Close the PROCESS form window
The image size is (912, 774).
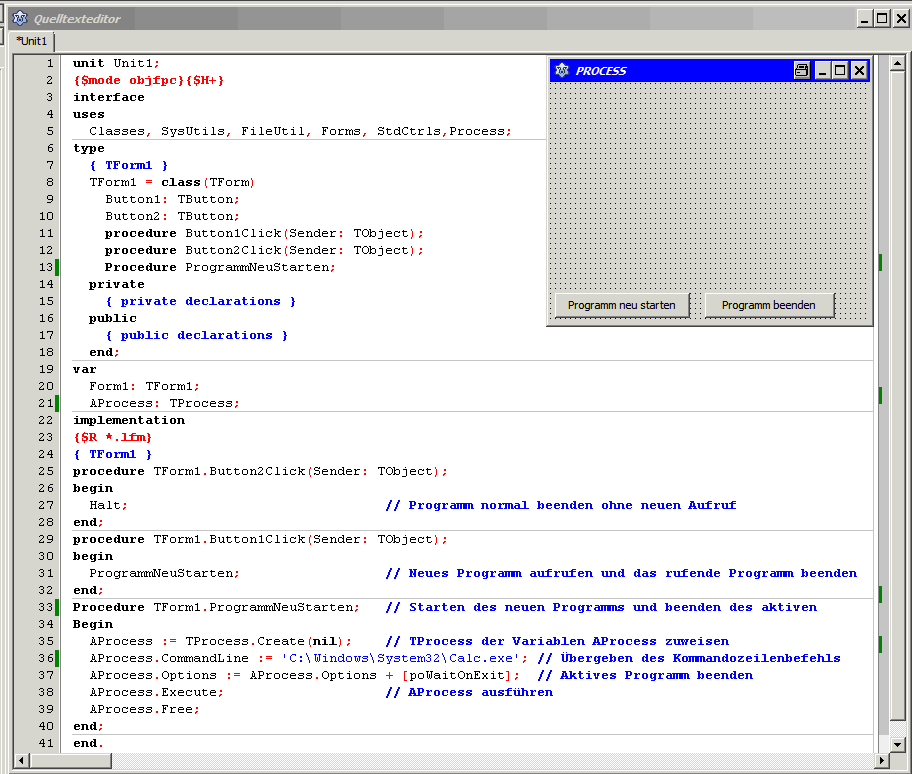(859, 70)
